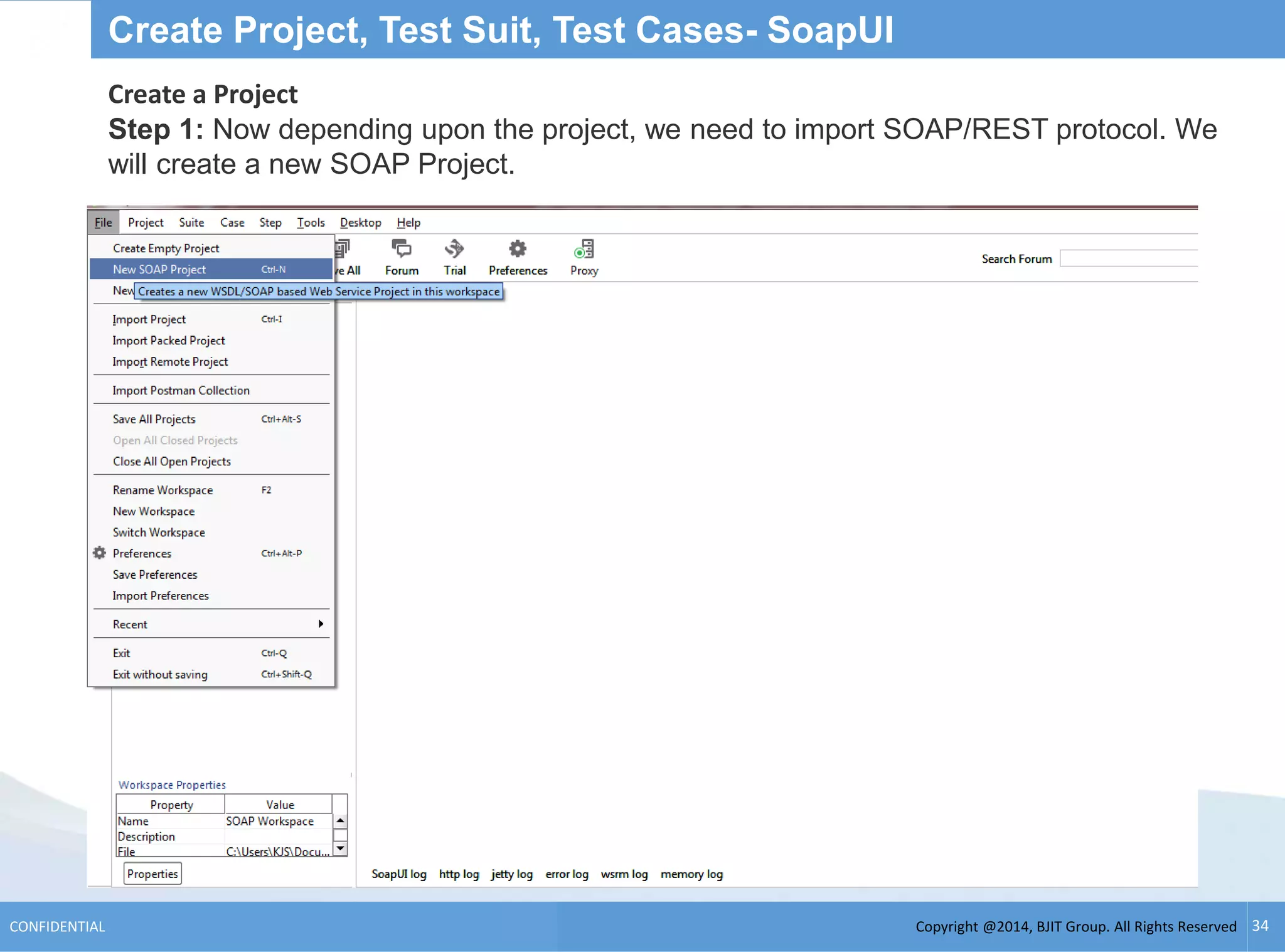This screenshot has width=1285, height=952.
Task: Open the wsrm log tab
Action: [x=624, y=874]
